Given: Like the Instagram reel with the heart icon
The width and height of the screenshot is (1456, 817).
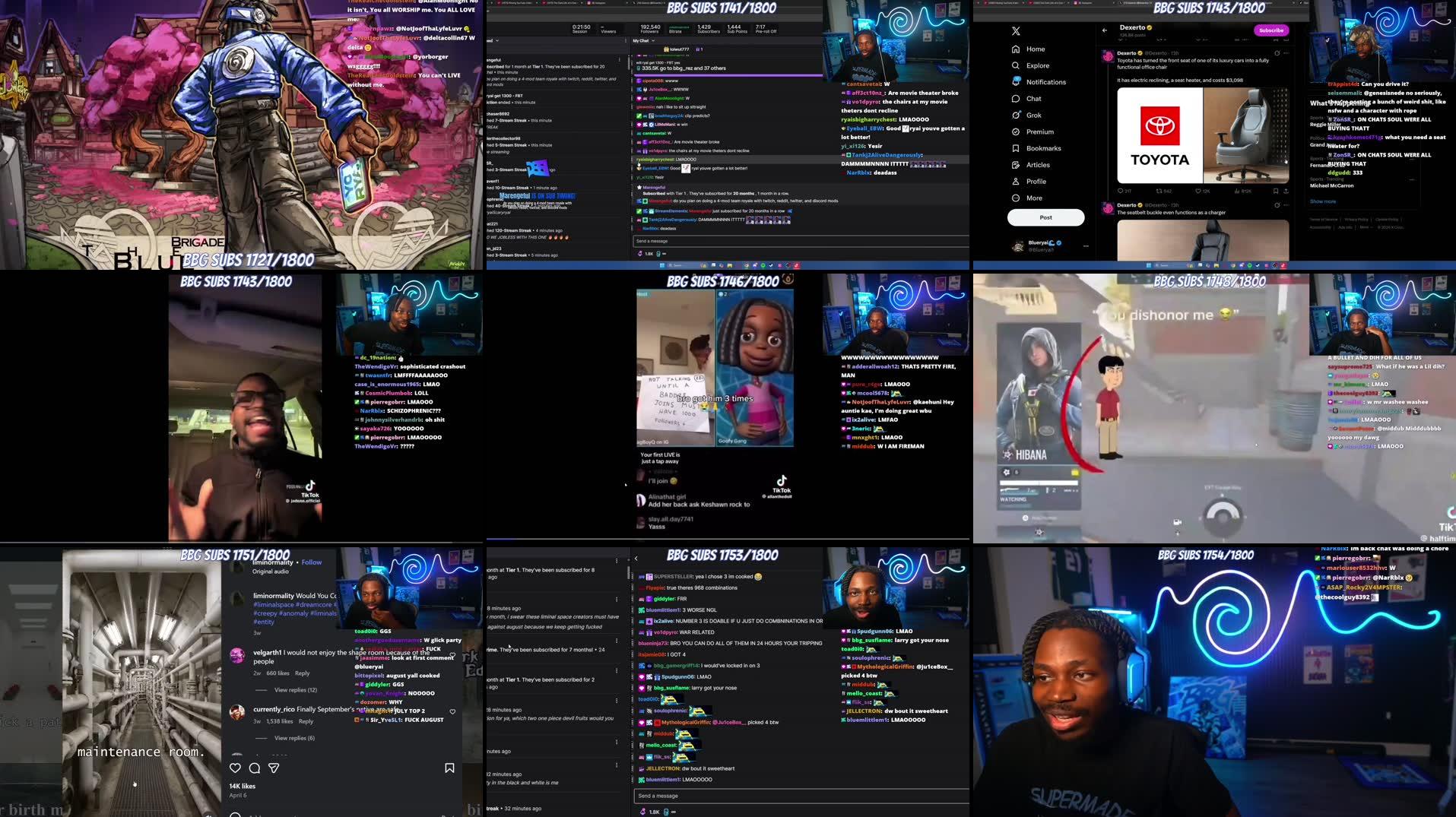Looking at the screenshot, I should [235, 768].
